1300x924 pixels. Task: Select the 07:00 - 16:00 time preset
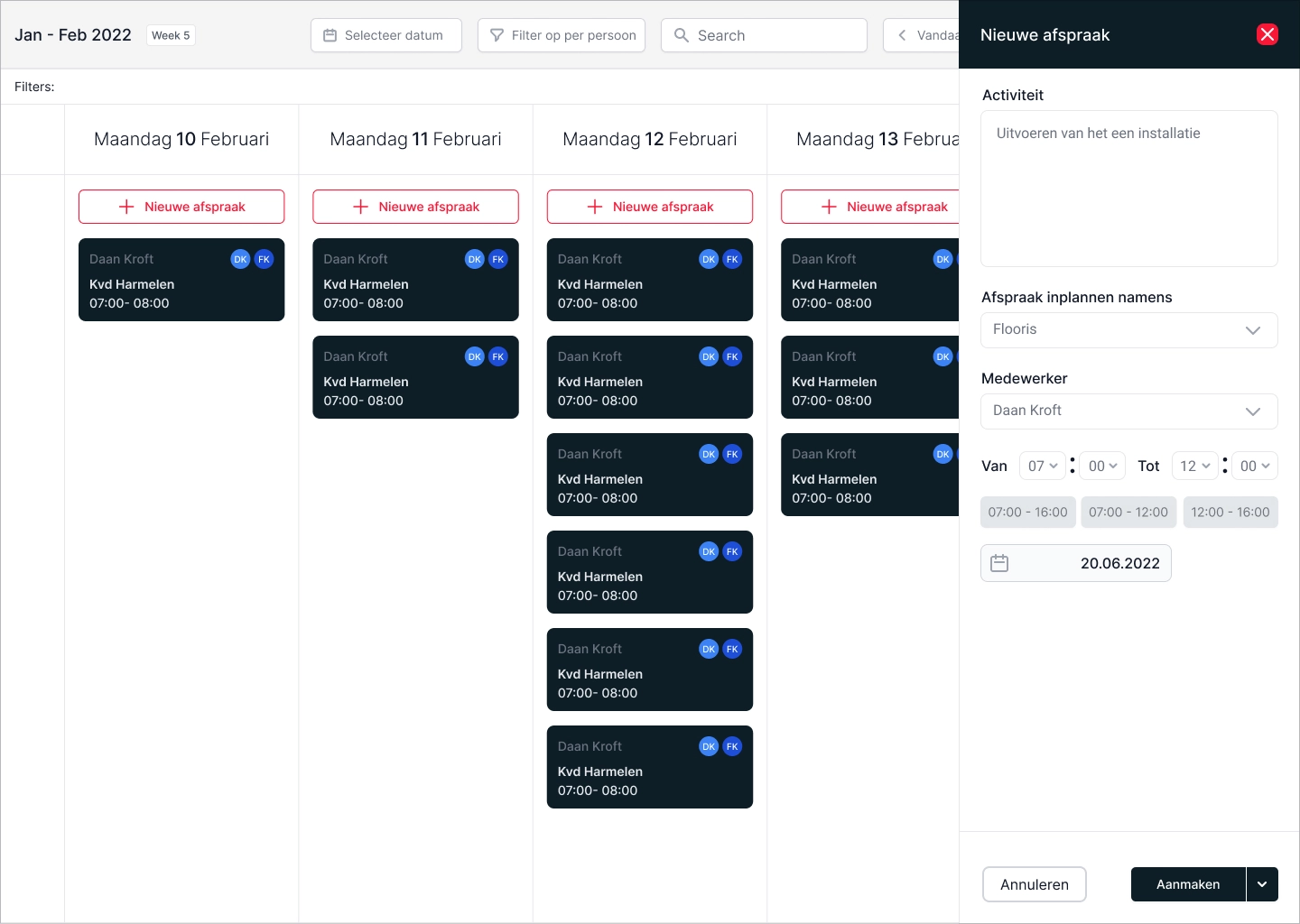[1027, 512]
